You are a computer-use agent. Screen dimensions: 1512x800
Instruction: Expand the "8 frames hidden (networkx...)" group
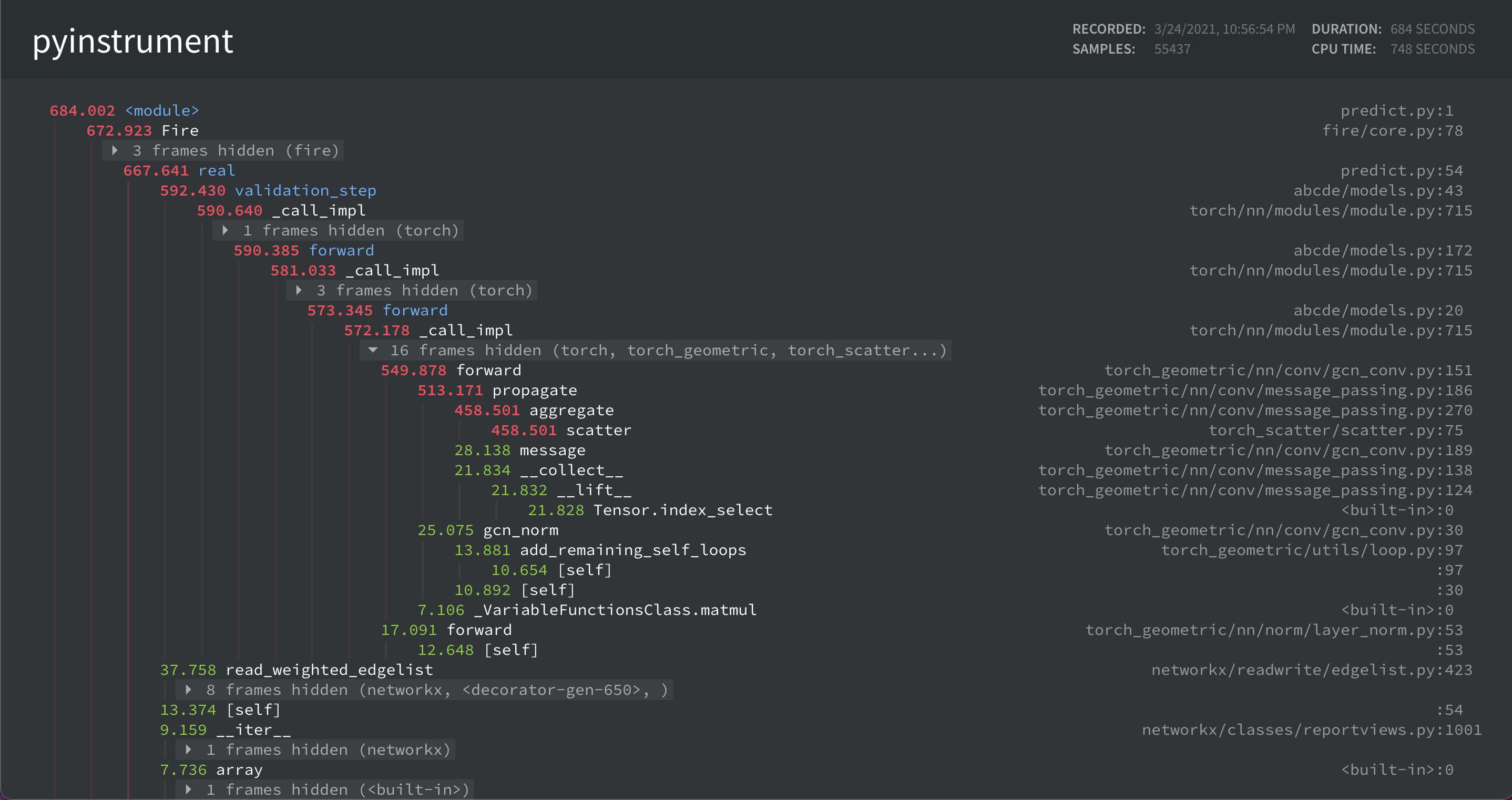[188, 690]
